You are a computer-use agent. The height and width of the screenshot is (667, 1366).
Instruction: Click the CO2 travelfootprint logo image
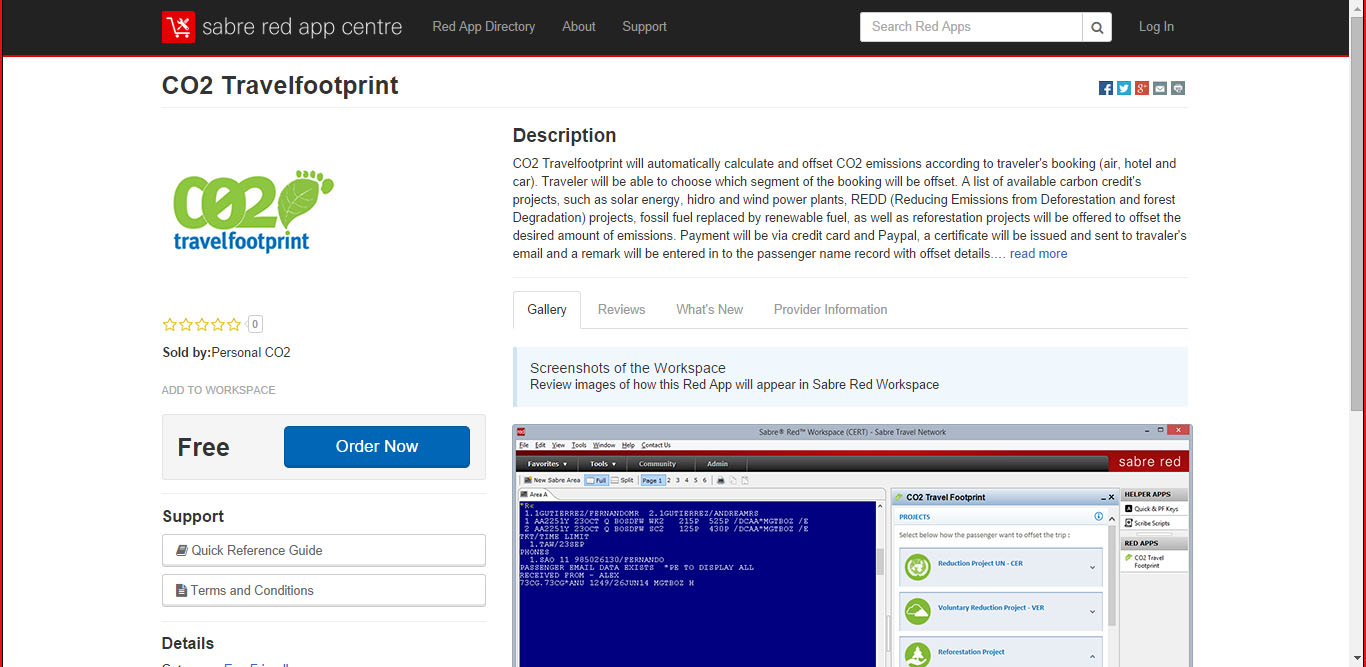(253, 211)
